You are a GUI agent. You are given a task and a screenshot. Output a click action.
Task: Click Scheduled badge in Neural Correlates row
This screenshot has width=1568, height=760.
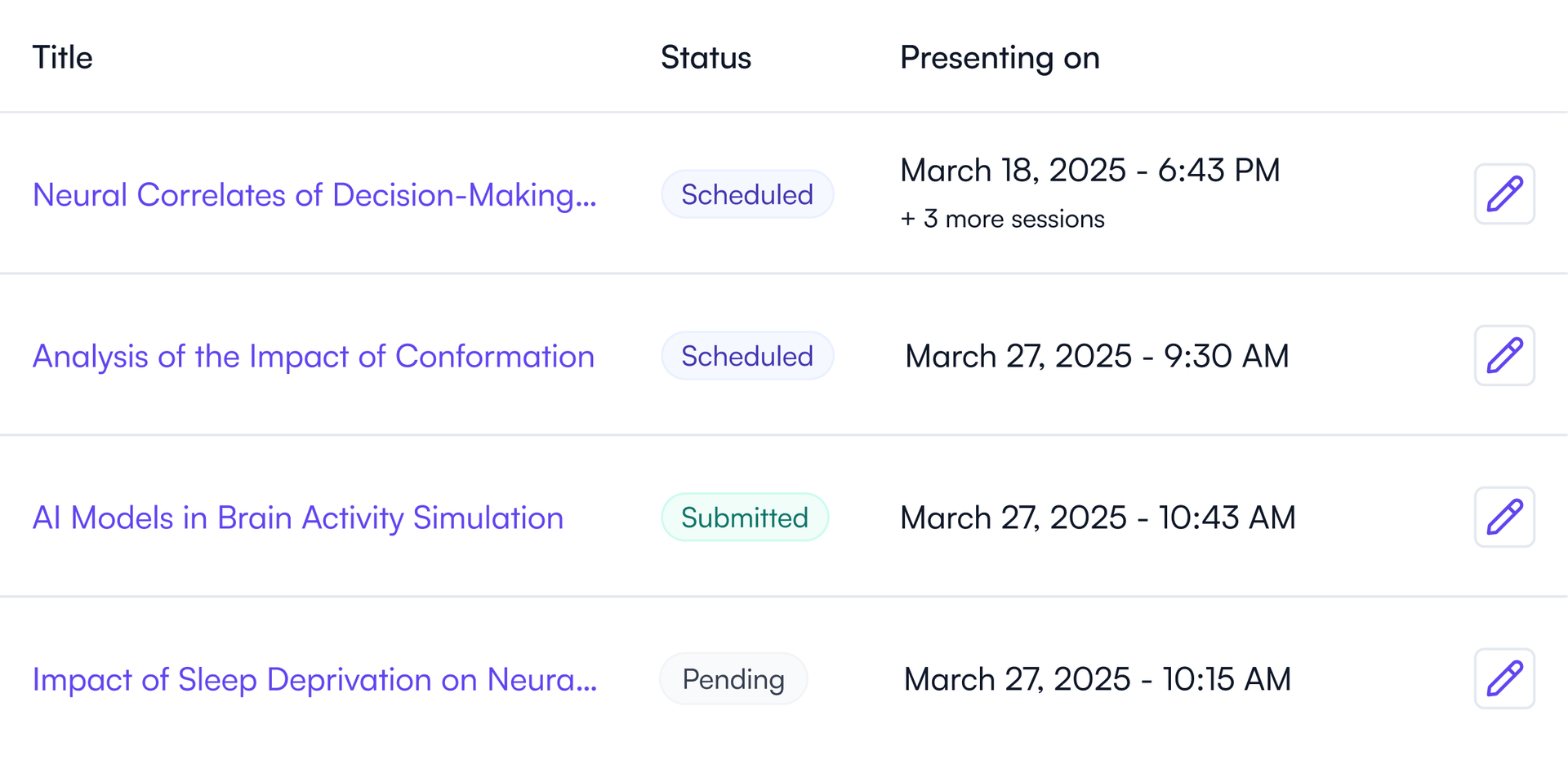click(x=747, y=195)
